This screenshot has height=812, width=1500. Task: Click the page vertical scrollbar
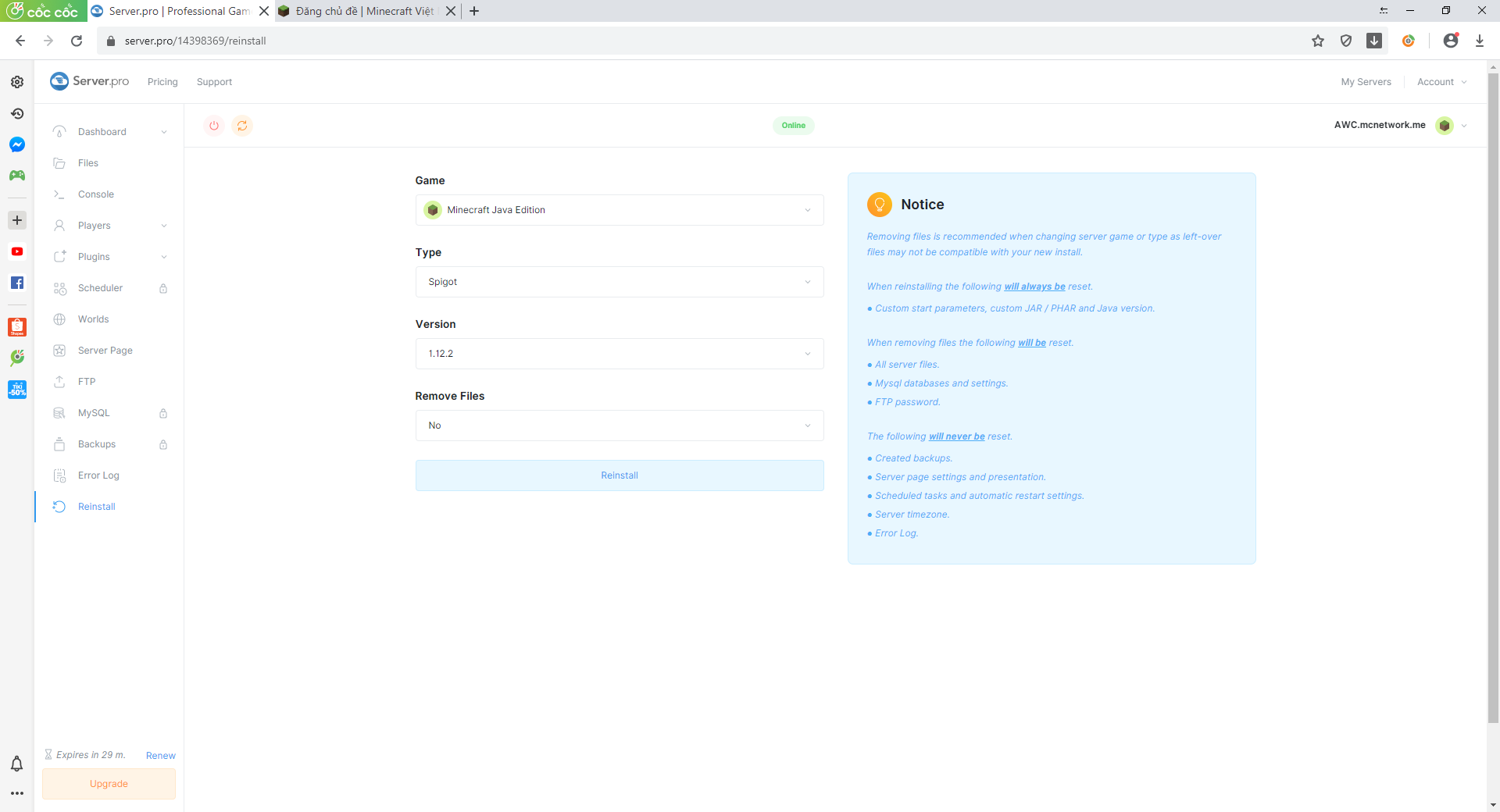[x=1493, y=398]
